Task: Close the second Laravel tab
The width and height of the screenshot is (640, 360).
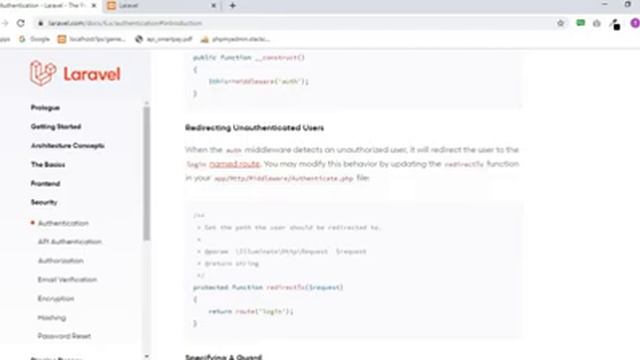Action: coord(213,6)
